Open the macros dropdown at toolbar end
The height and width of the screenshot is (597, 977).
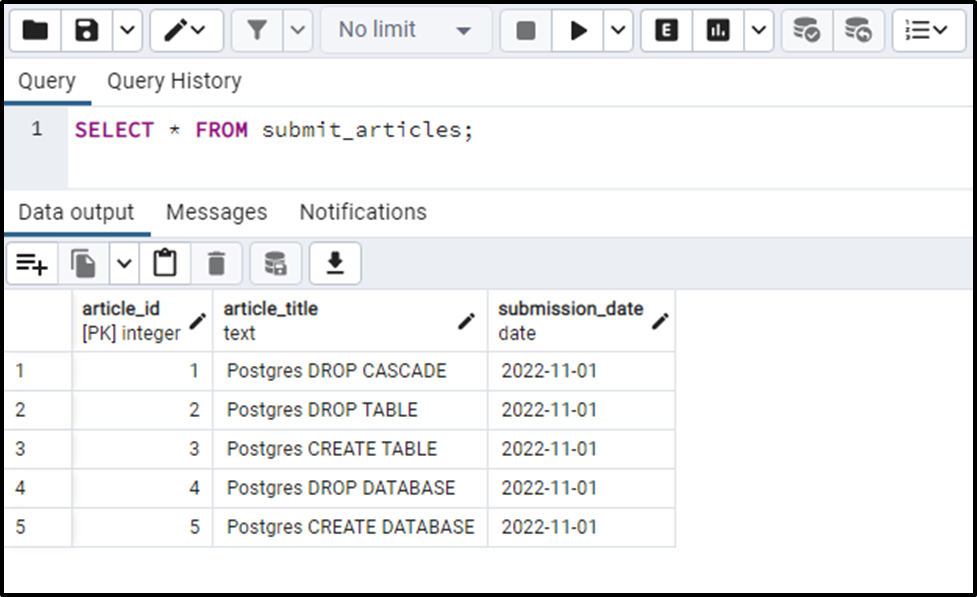pos(928,30)
